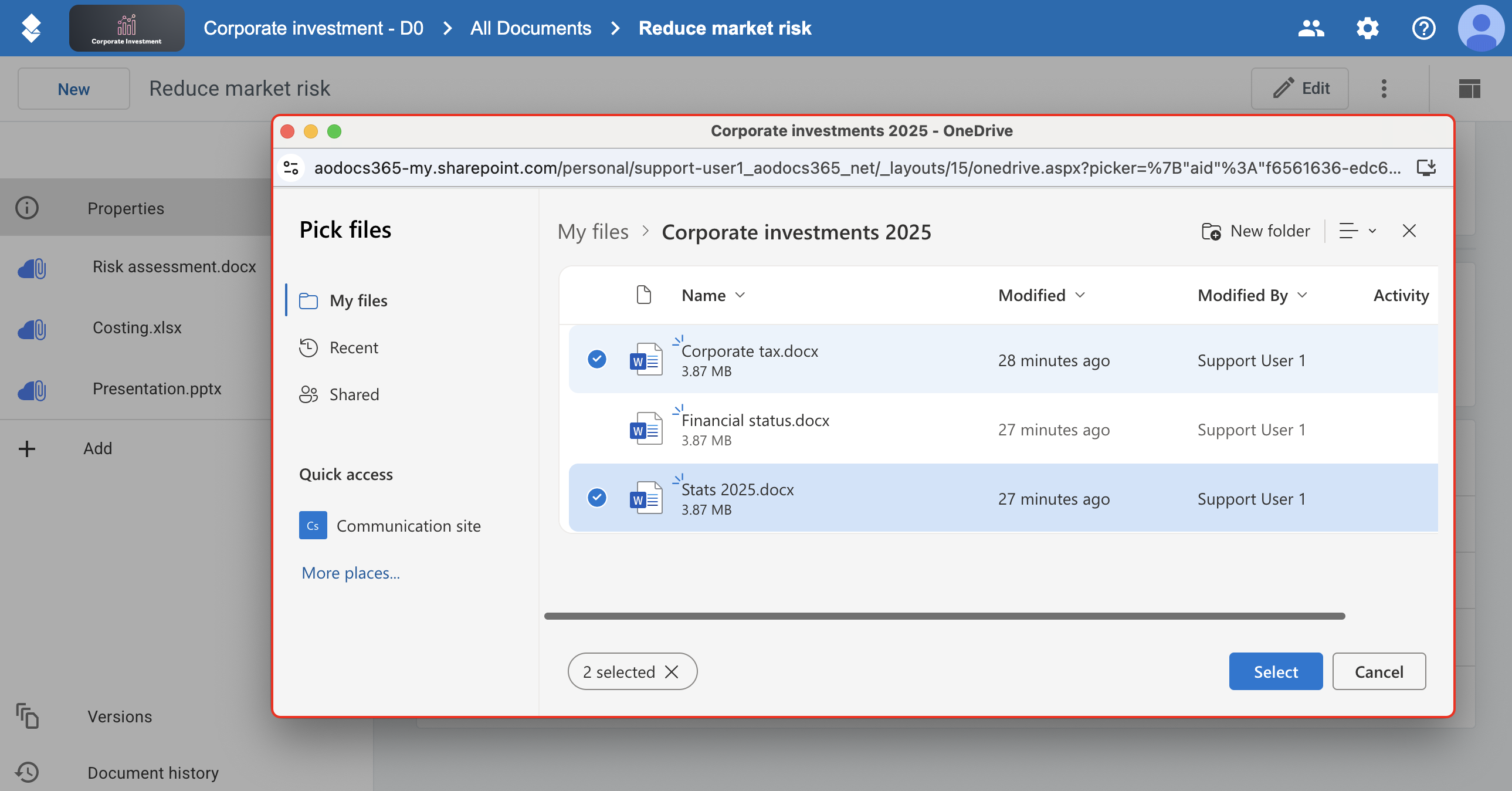Click the picker URL address field
The image size is (1512, 791).
(857, 168)
